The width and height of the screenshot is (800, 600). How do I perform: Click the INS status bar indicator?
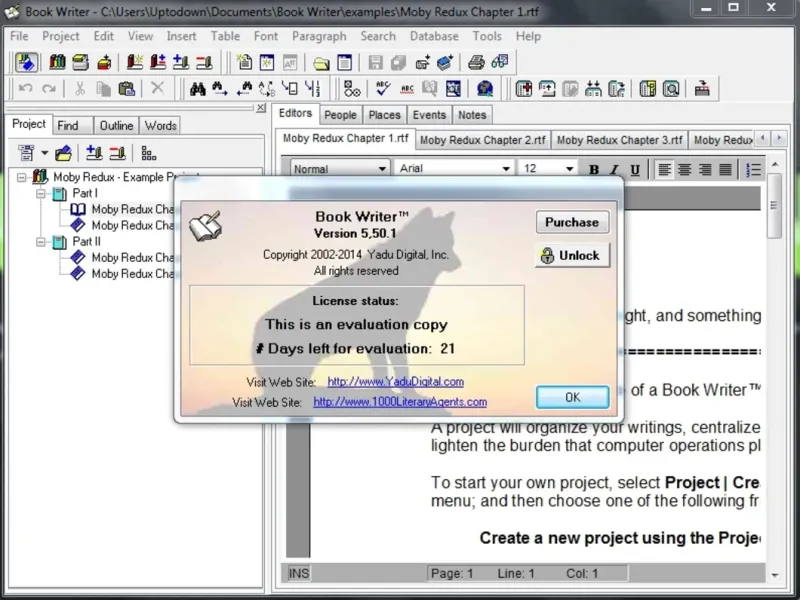(x=299, y=573)
